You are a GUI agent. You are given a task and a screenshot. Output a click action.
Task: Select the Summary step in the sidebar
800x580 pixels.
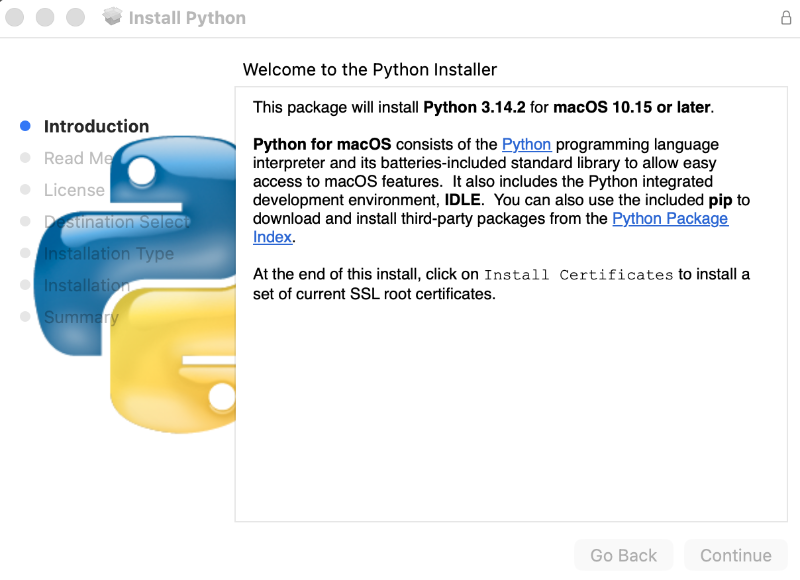pyautogui.click(x=80, y=318)
